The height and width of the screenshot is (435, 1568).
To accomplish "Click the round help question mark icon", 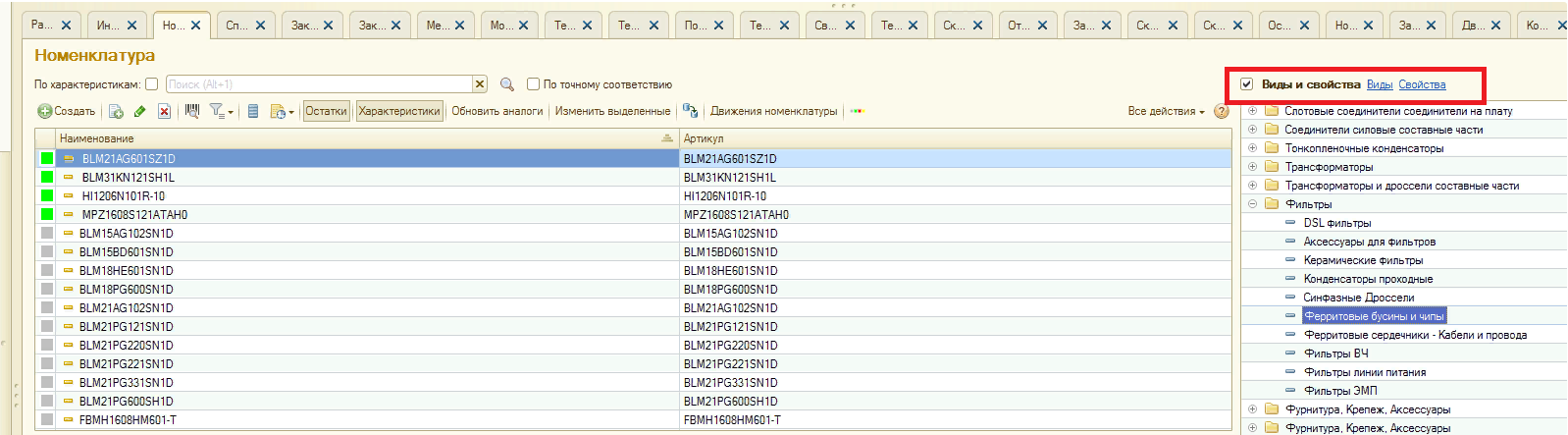I will (x=1222, y=112).
